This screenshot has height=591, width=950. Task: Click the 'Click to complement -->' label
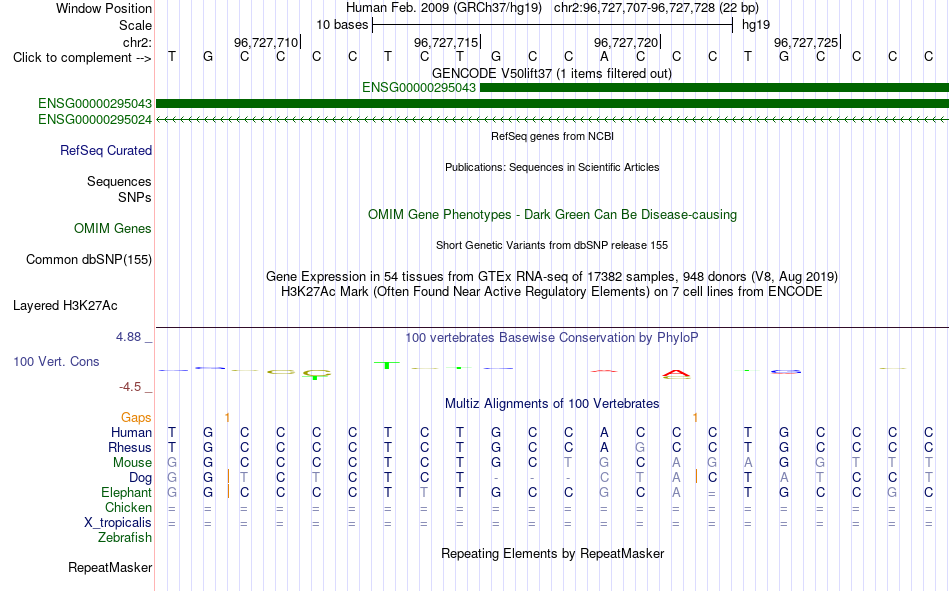click(x=82, y=58)
